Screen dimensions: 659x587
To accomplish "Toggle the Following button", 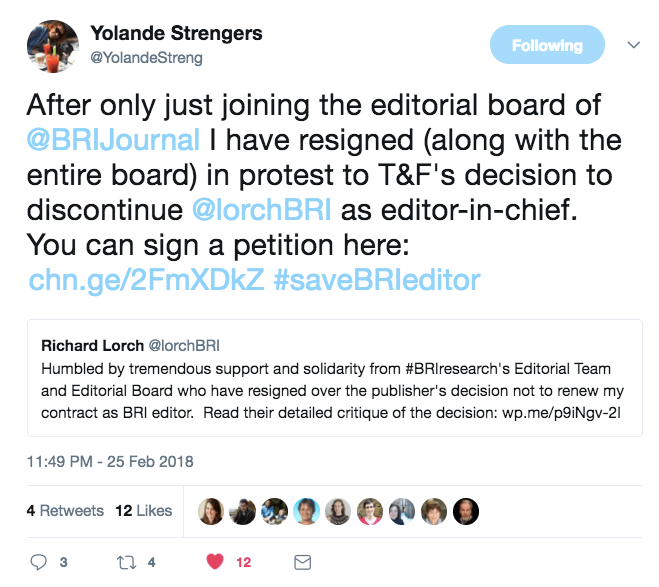I will 547,45.
